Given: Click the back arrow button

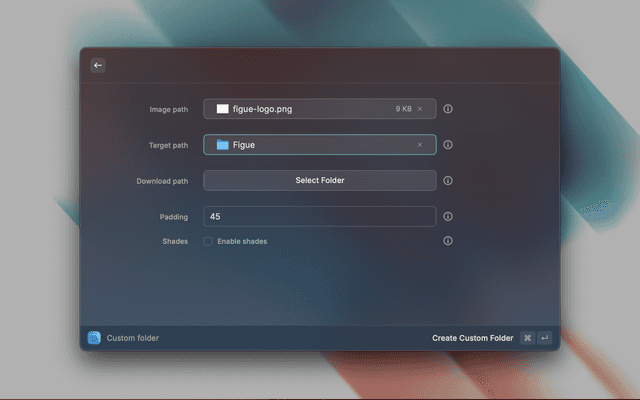Looking at the screenshot, I should (97, 65).
